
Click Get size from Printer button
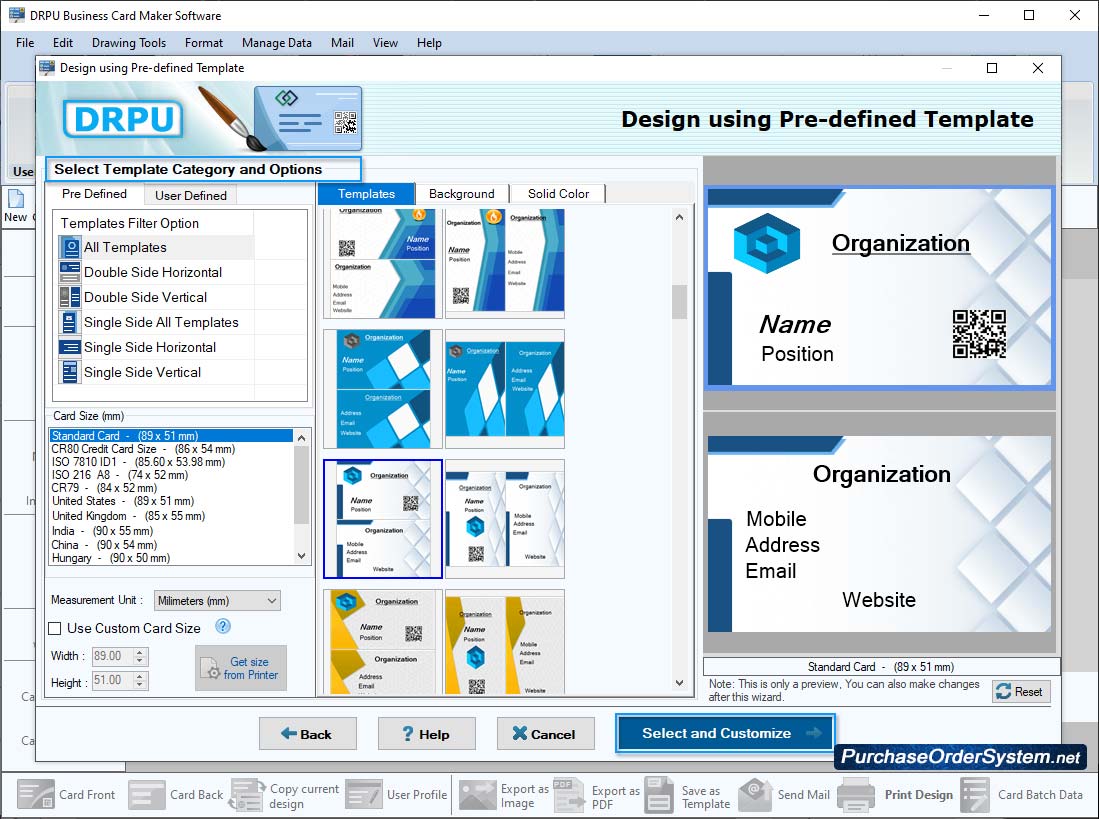240,668
